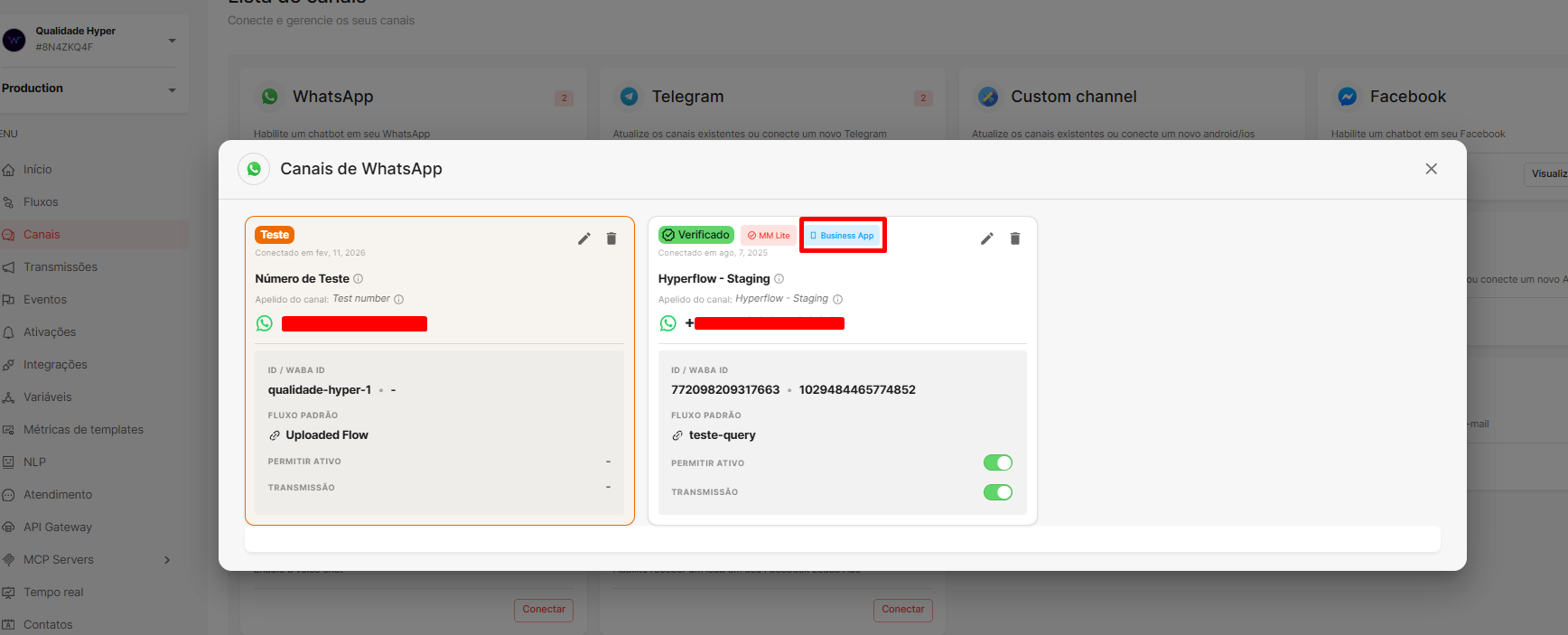Click pencil icon on Hyperflow - Staging card
This screenshot has width=1568, height=635.
pos(987,238)
